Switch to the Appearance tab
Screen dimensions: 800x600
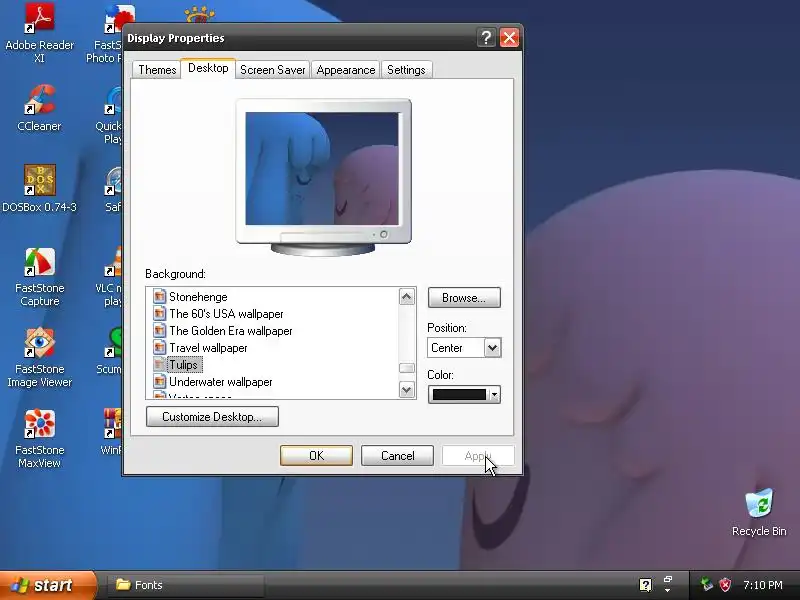(345, 70)
